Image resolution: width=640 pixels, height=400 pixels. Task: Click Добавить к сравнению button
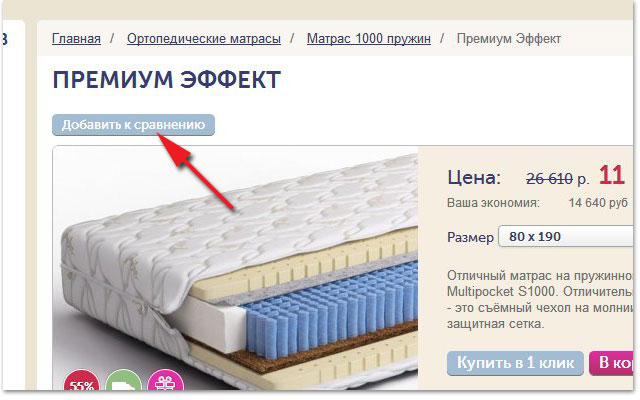[x=133, y=125]
